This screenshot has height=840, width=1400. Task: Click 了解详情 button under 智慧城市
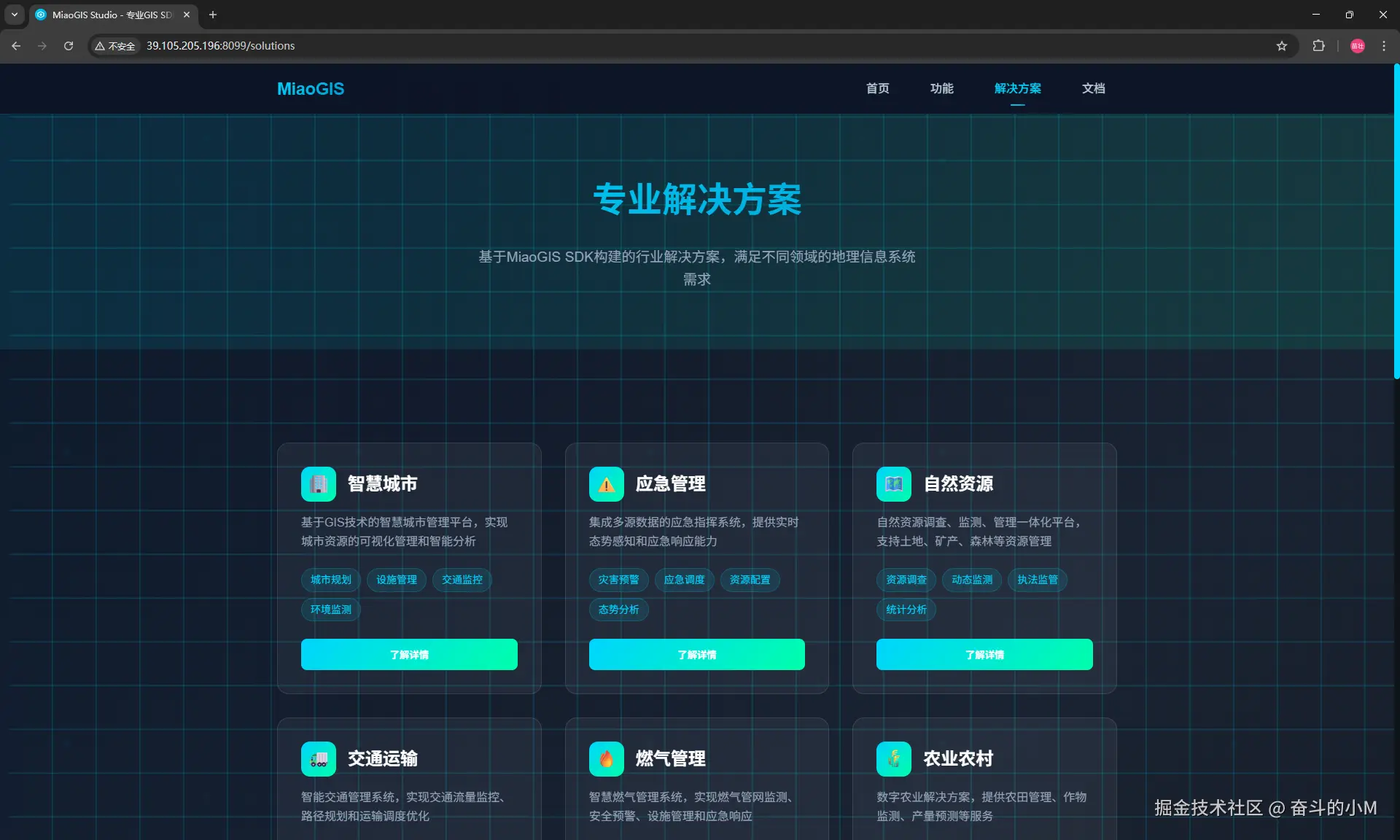pos(409,655)
